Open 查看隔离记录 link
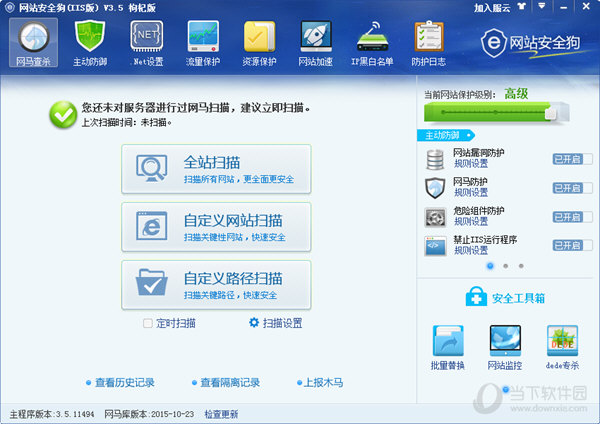 230,382
